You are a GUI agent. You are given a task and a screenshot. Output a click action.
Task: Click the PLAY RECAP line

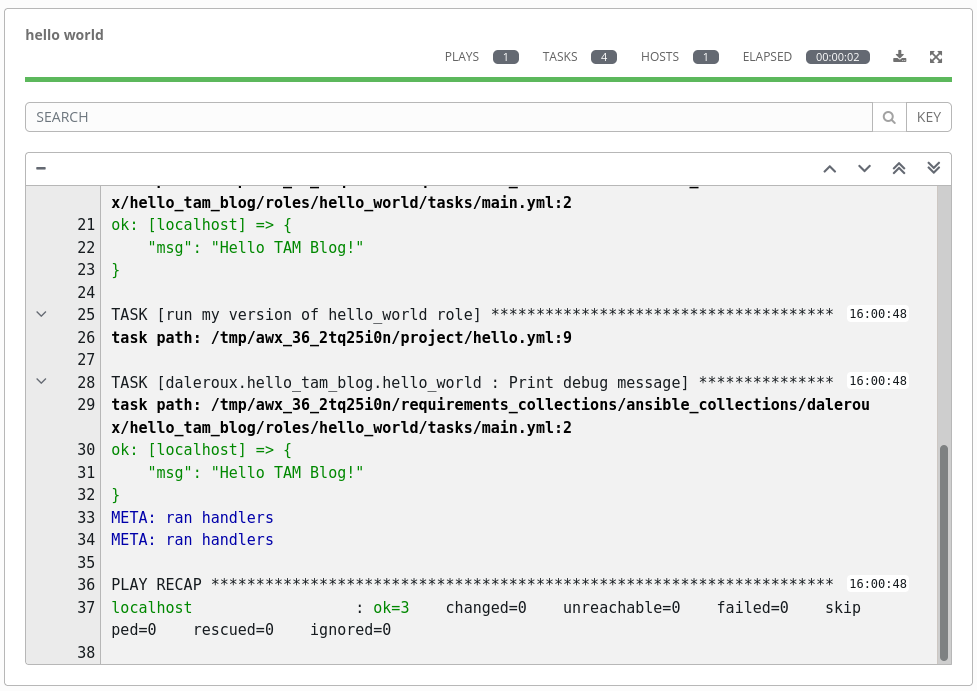coord(472,584)
